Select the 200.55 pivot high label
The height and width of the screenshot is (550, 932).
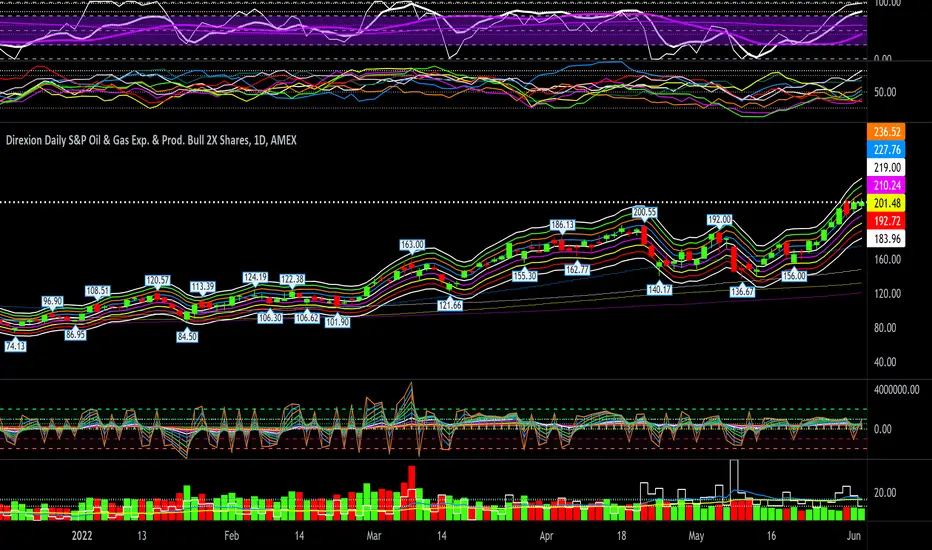click(x=644, y=212)
